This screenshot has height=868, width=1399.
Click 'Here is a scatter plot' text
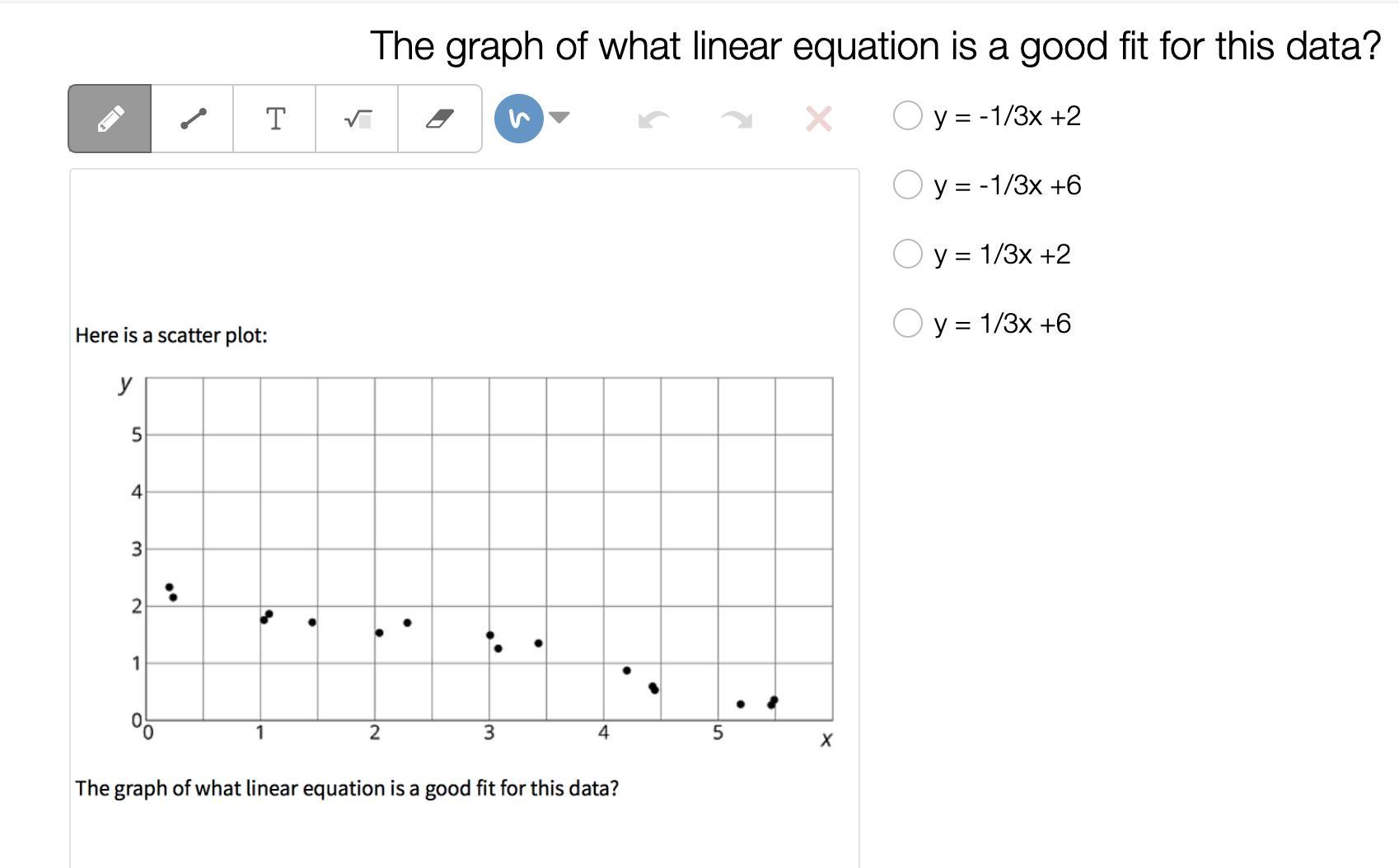coord(171,335)
